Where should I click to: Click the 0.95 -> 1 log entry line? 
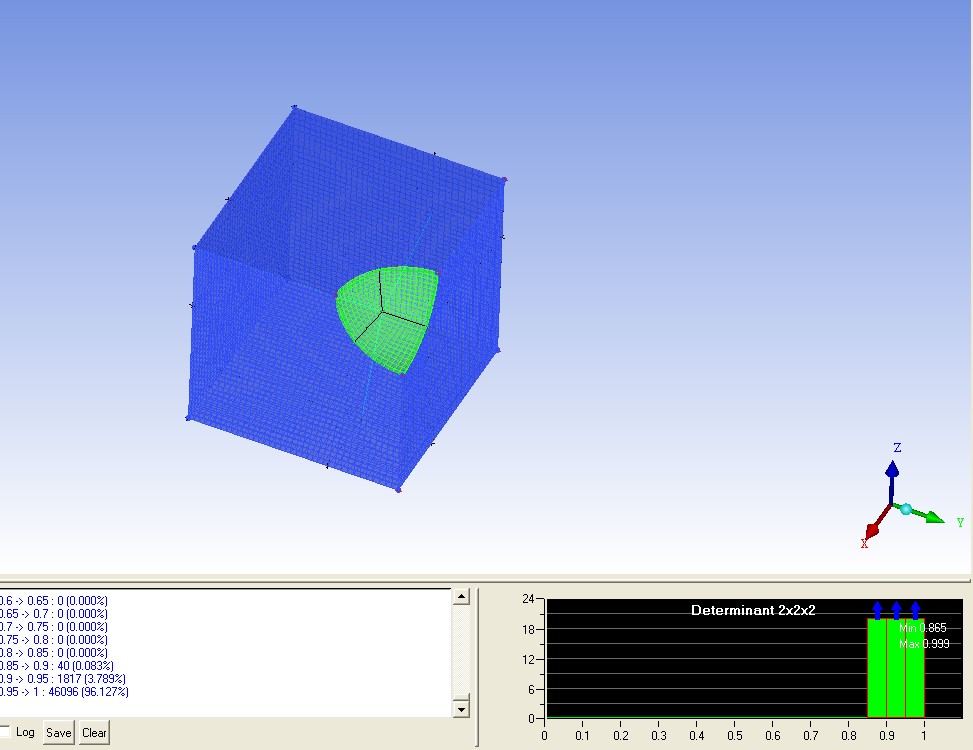tap(64, 692)
